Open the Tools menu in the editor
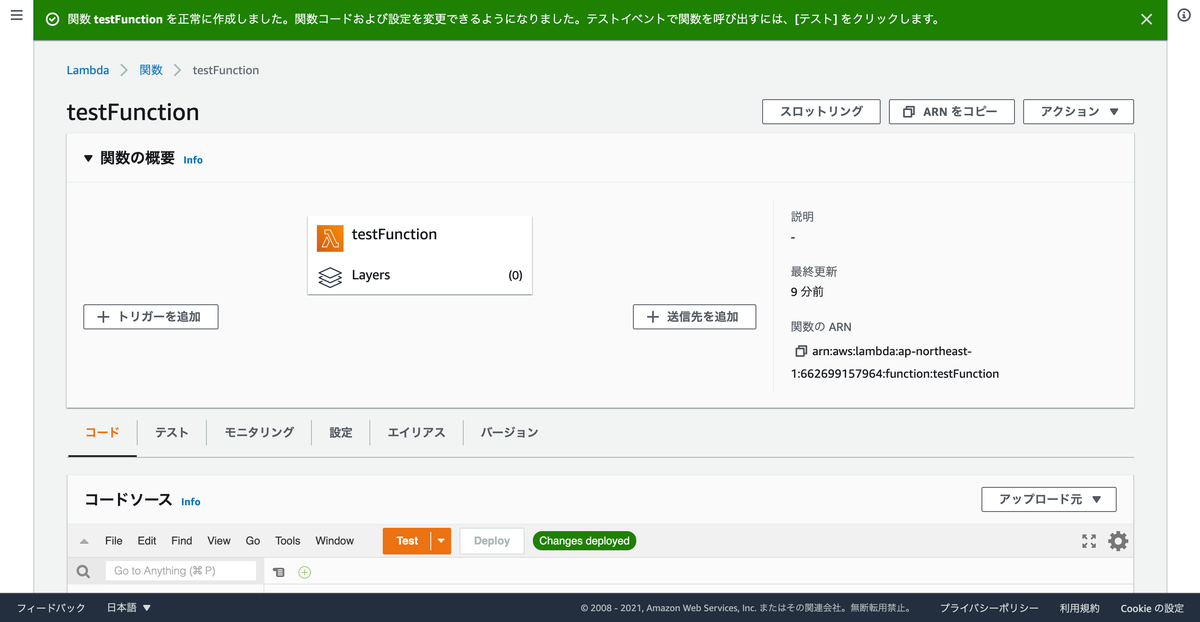 pyautogui.click(x=288, y=541)
